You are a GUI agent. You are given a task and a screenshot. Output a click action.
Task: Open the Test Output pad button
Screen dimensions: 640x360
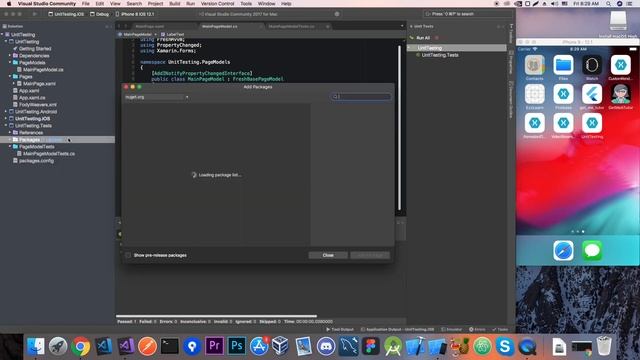point(340,329)
